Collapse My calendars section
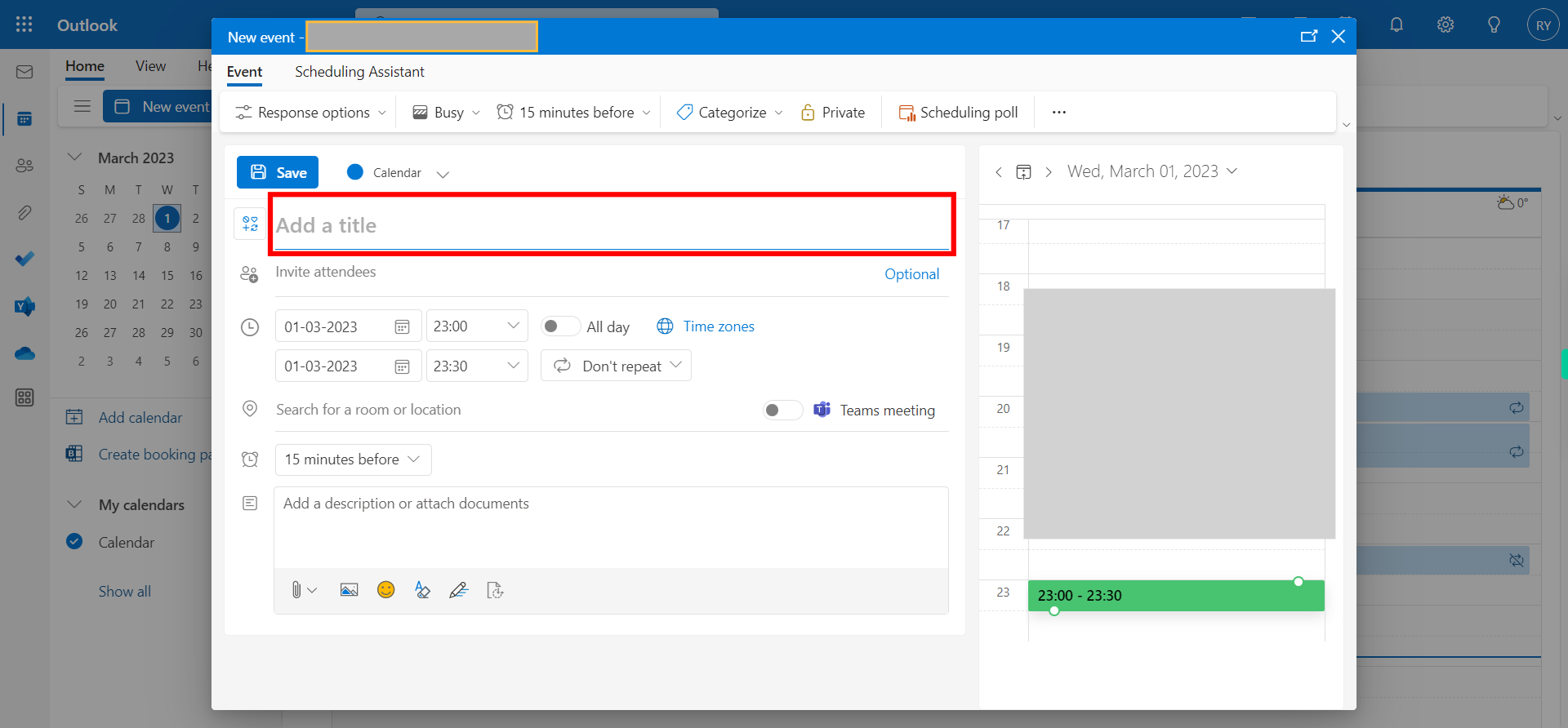This screenshot has height=728, width=1568. pos(74,504)
